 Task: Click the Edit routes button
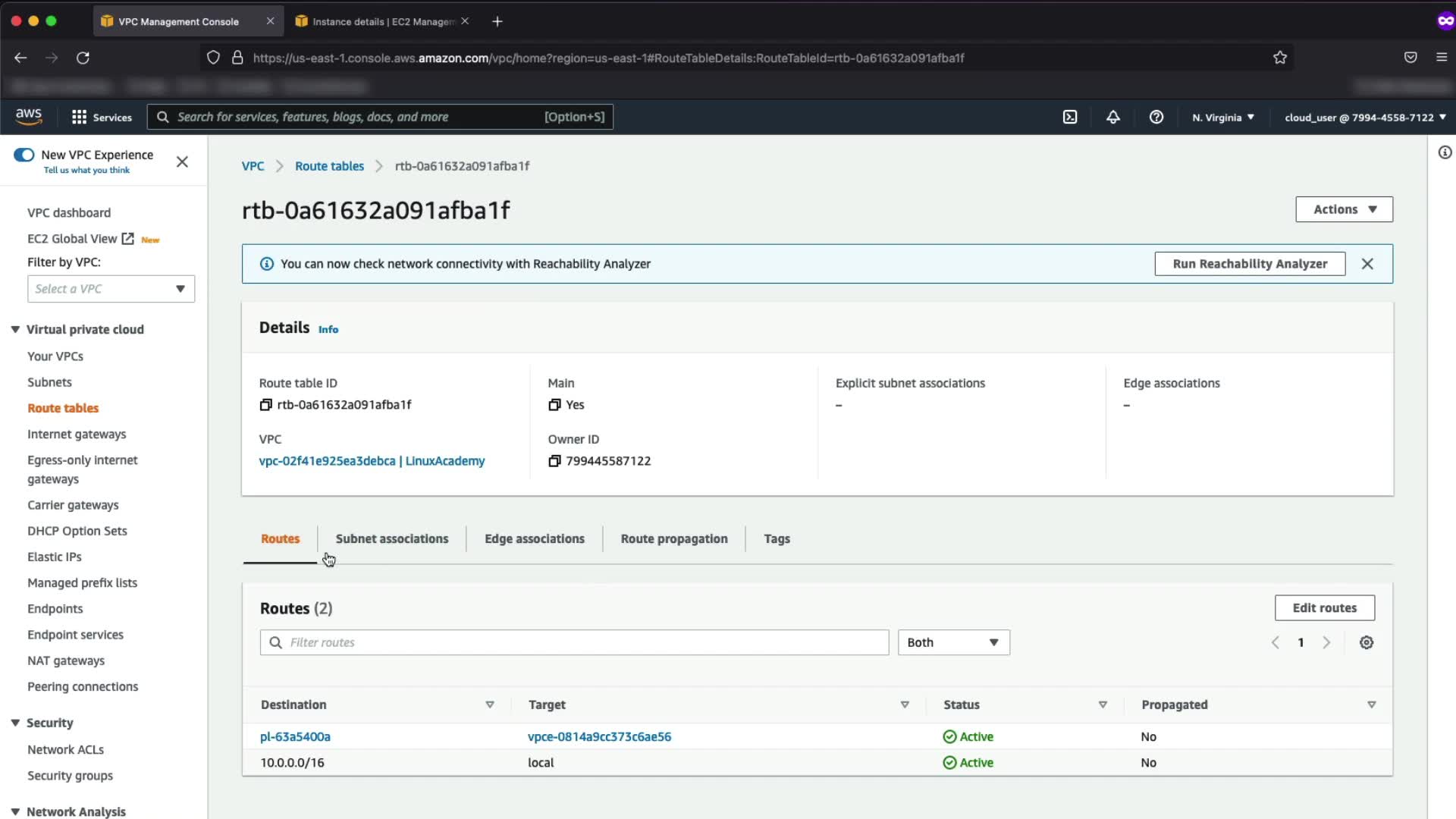1324,607
